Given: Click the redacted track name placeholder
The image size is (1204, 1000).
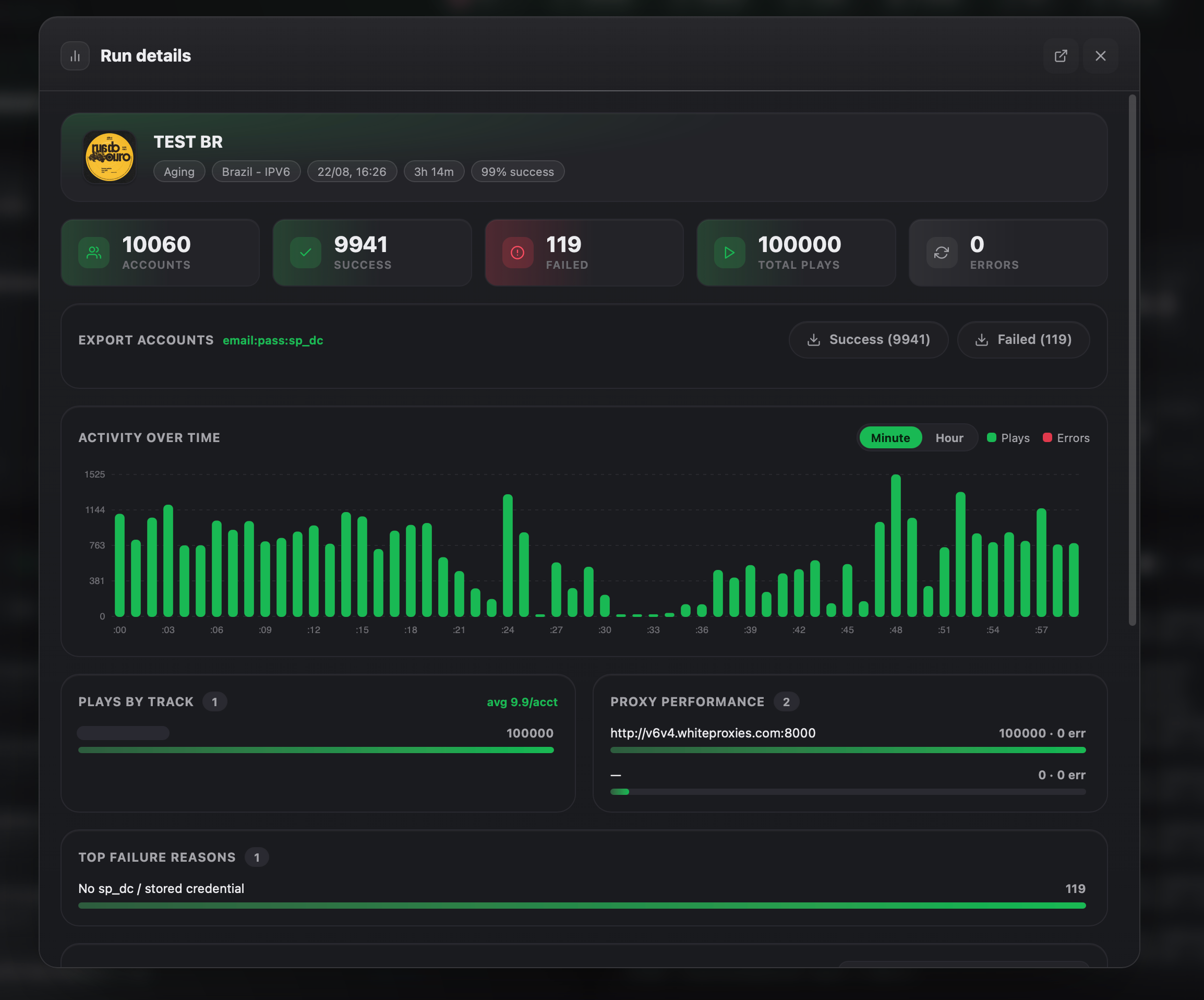Looking at the screenshot, I should (123, 733).
